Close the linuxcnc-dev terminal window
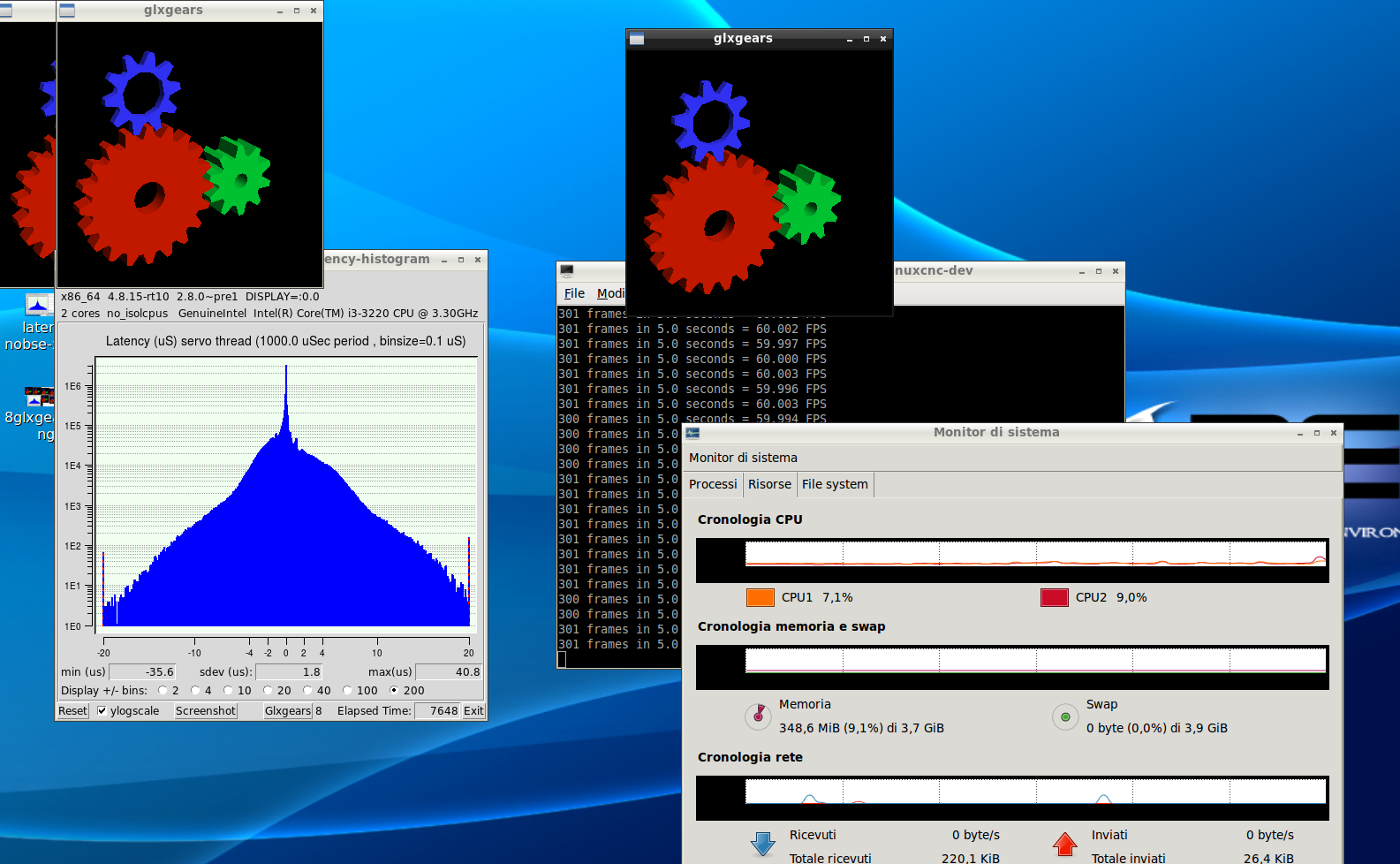Screen dimensions: 1400x864 [1116, 271]
